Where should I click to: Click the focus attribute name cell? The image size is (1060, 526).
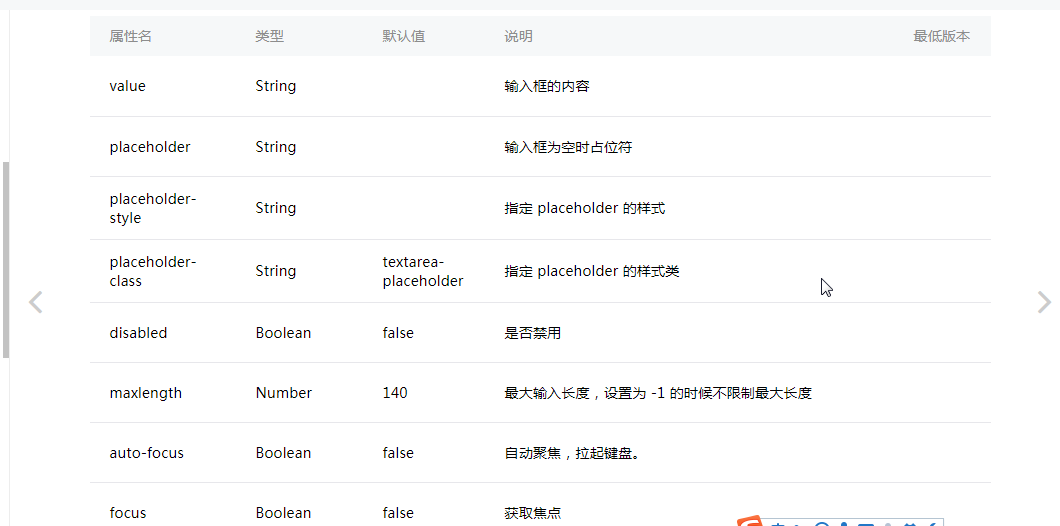128,513
